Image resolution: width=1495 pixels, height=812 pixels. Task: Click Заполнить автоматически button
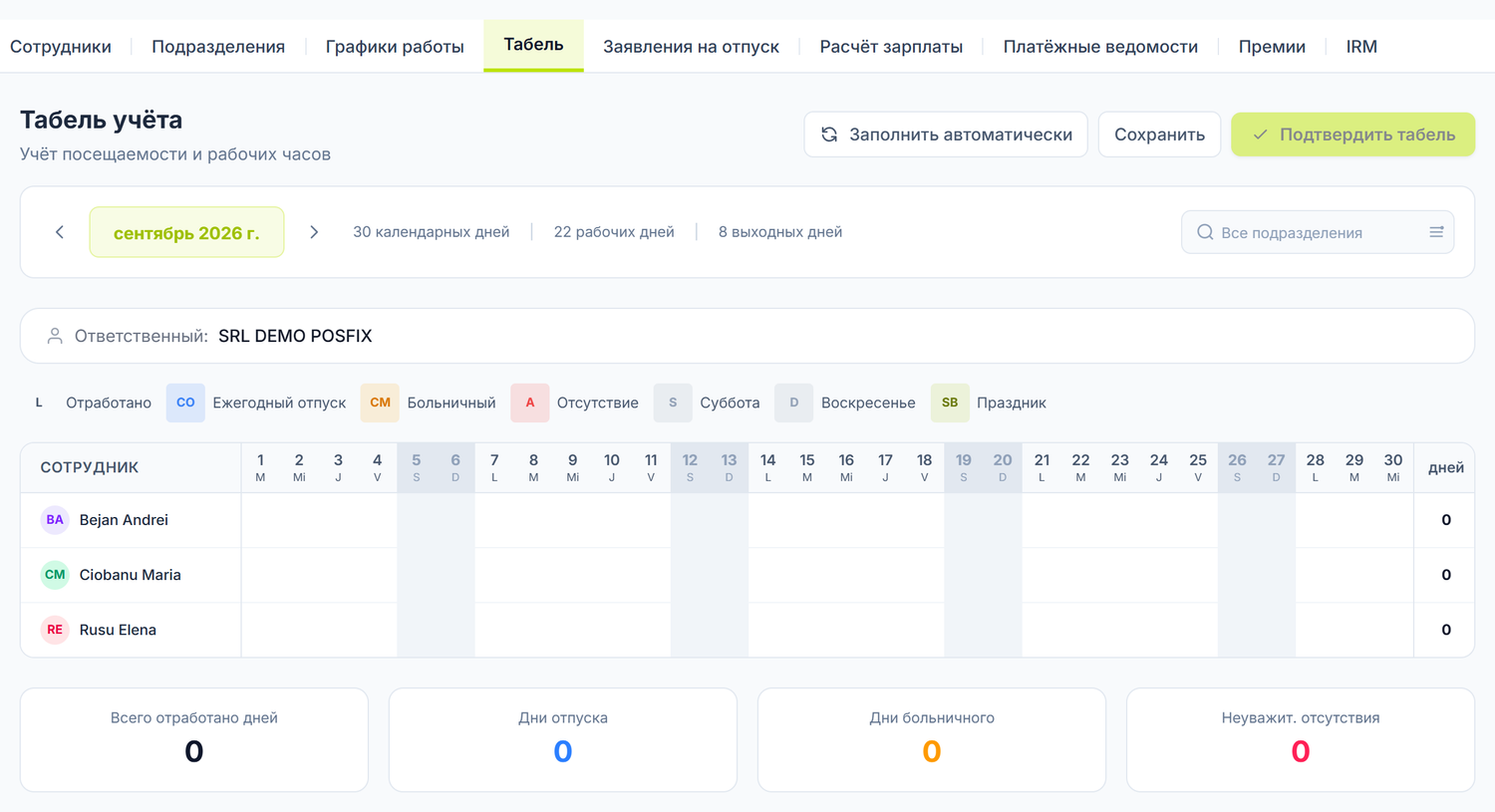(946, 135)
